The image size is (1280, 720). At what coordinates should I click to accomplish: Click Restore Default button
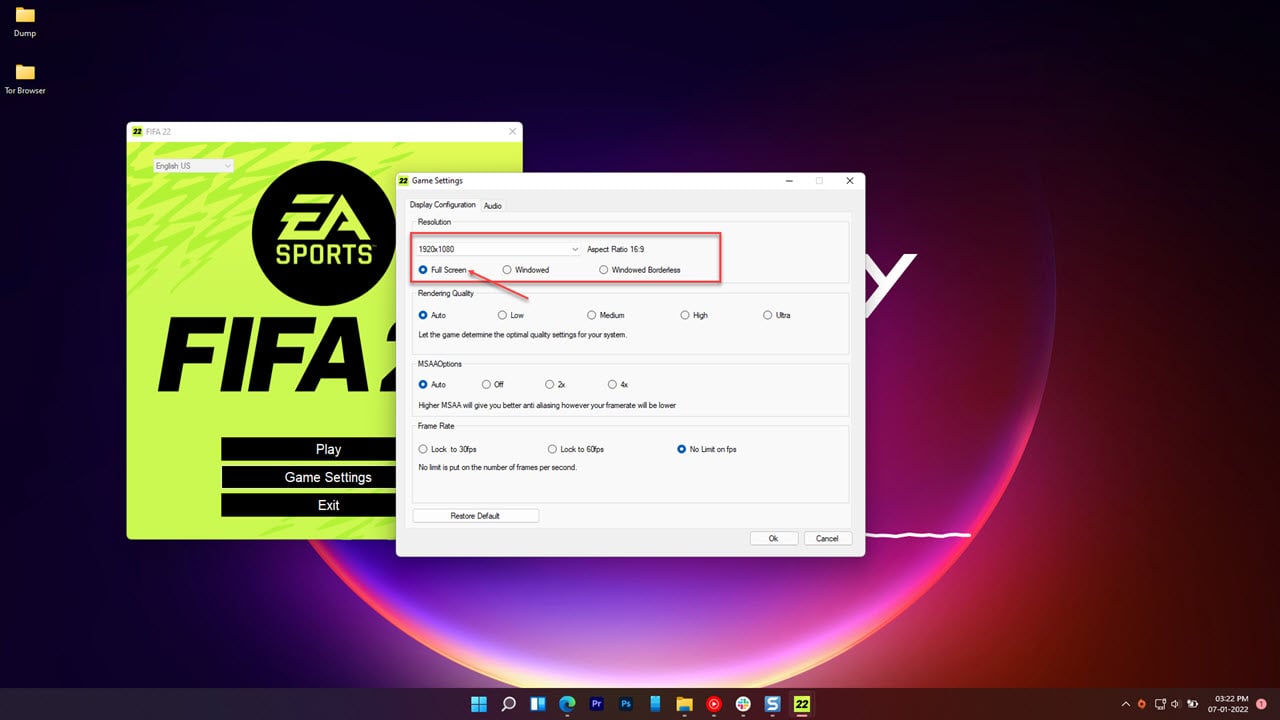coord(476,516)
